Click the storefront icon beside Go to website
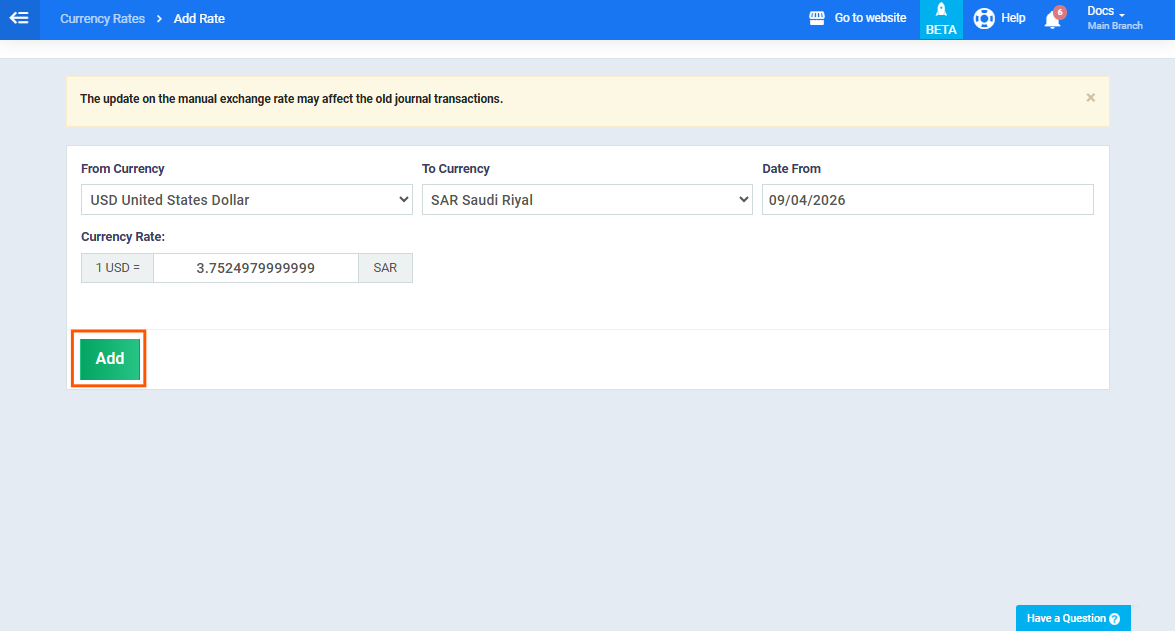 click(x=817, y=18)
